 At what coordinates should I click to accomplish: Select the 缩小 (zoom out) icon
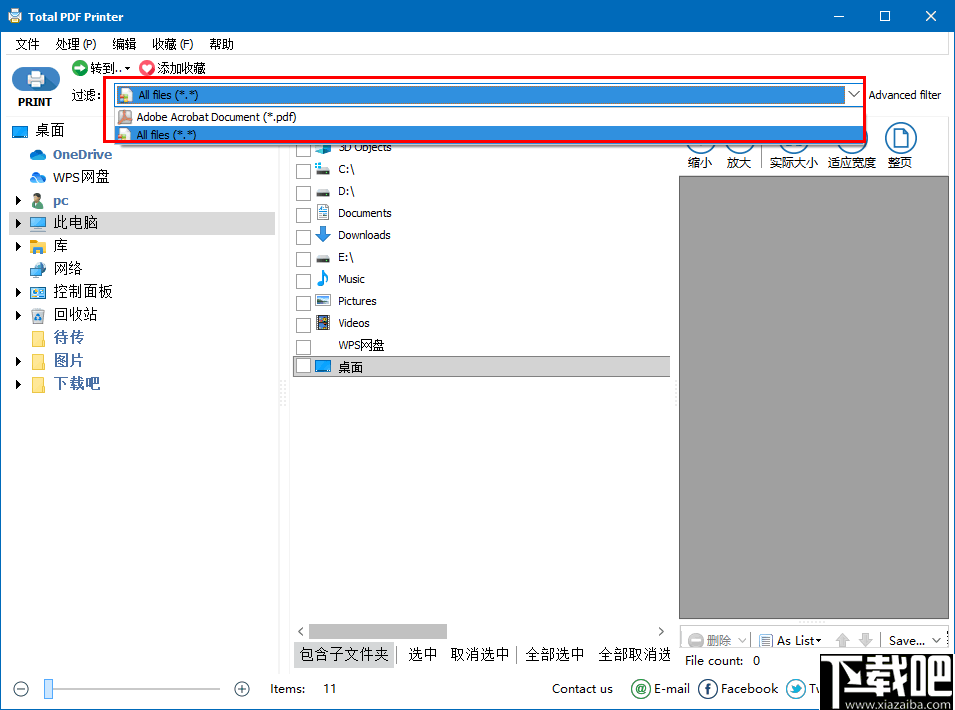(x=701, y=145)
